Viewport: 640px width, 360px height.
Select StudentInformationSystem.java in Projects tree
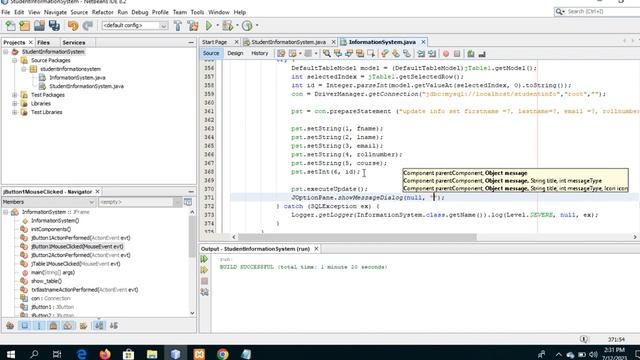point(86,86)
